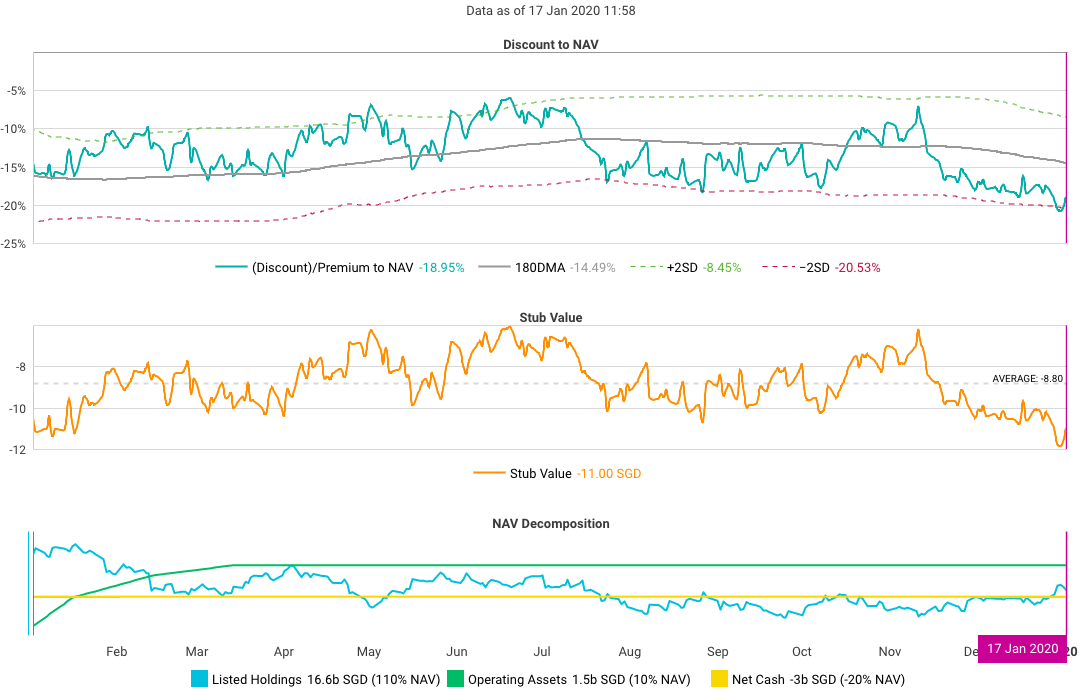Click the blue Listed Holdings legend square
Viewport: 1089px width, 698px height.
coord(198,680)
